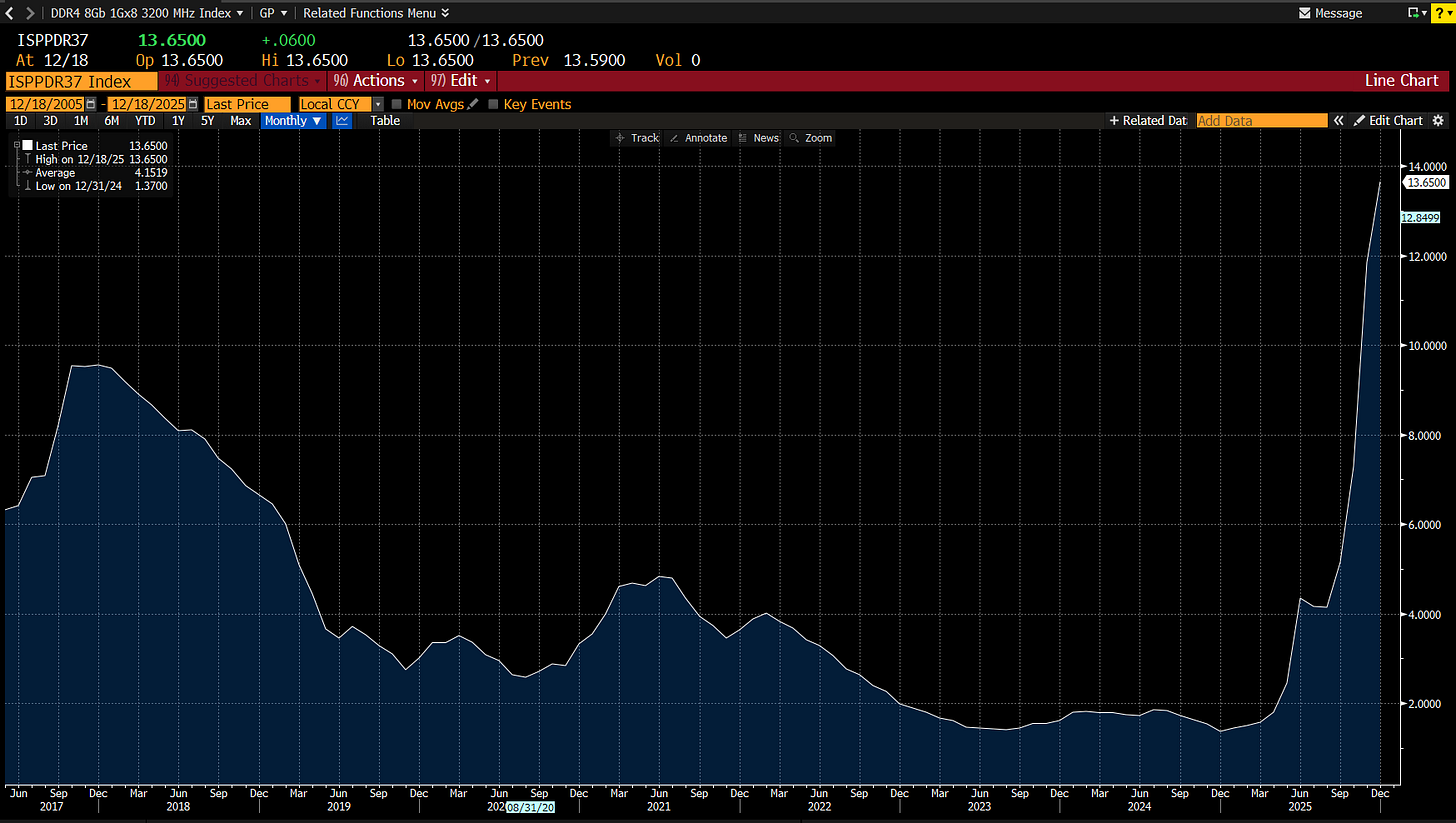Click the Last Price legend square
The width and height of the screenshot is (1456, 823).
[28, 146]
